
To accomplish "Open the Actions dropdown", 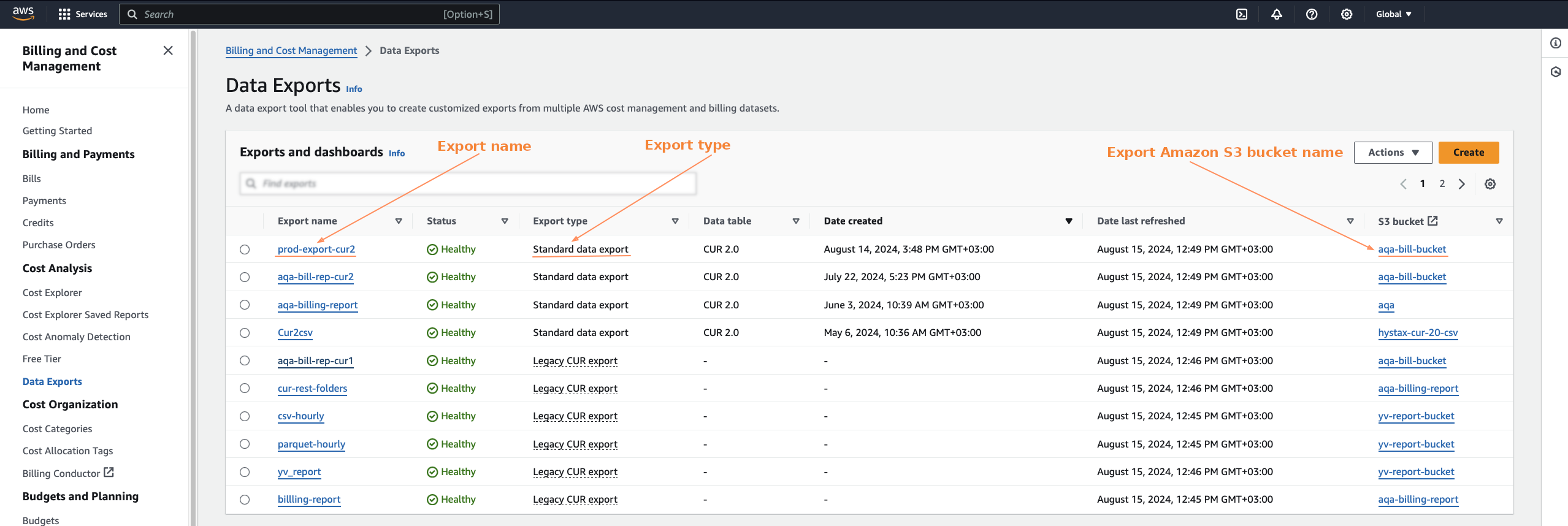I will point(1393,153).
